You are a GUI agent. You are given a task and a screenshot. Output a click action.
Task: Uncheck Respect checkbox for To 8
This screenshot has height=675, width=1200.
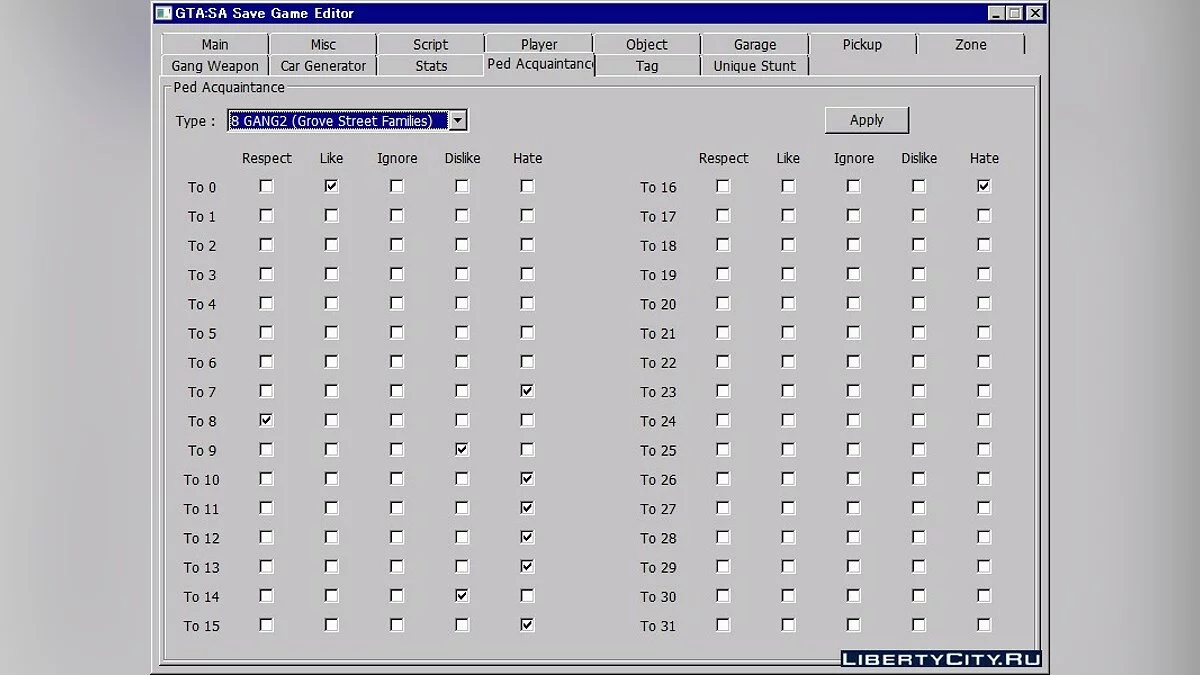pyautogui.click(x=266, y=420)
